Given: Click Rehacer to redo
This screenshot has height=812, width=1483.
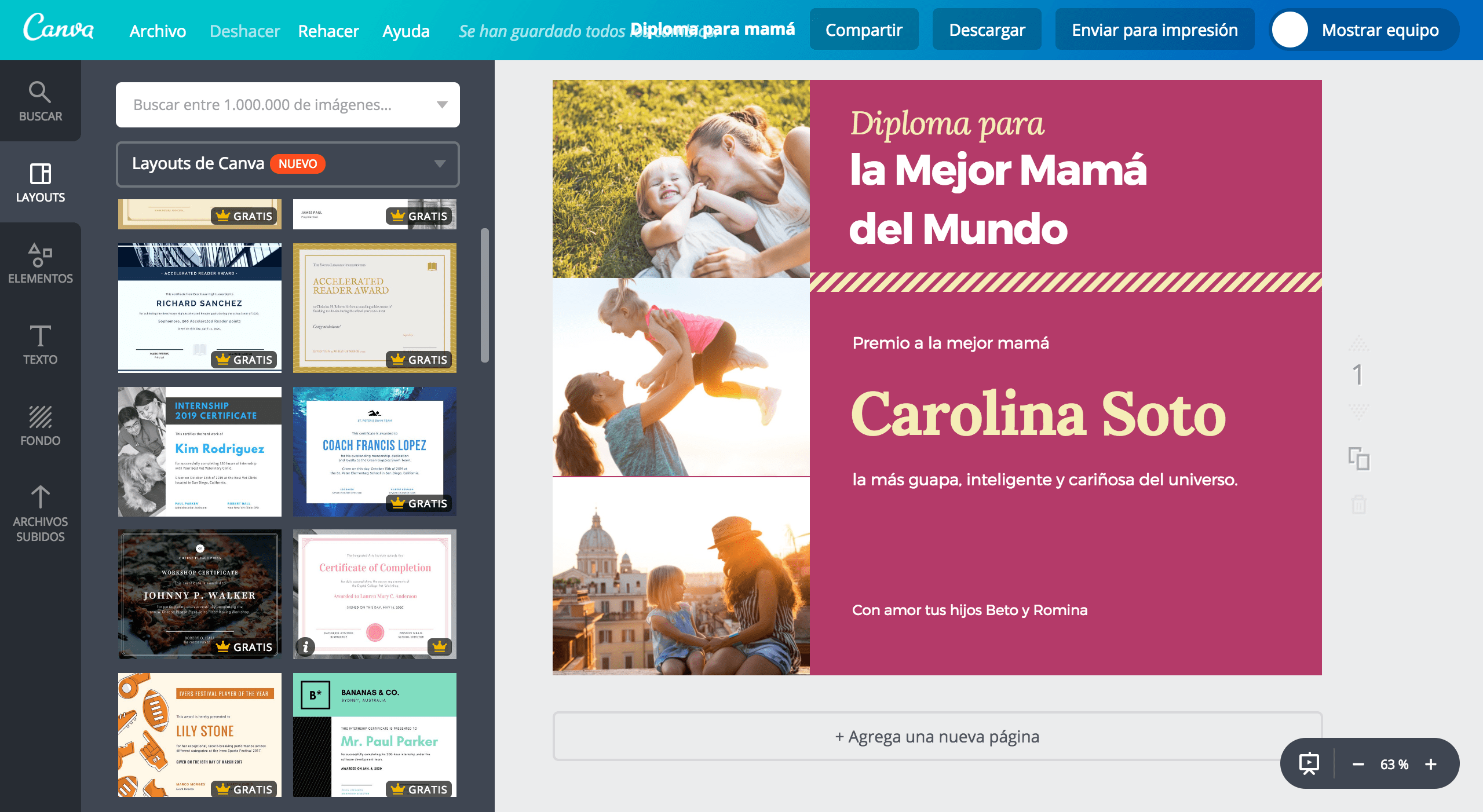Looking at the screenshot, I should (x=328, y=31).
